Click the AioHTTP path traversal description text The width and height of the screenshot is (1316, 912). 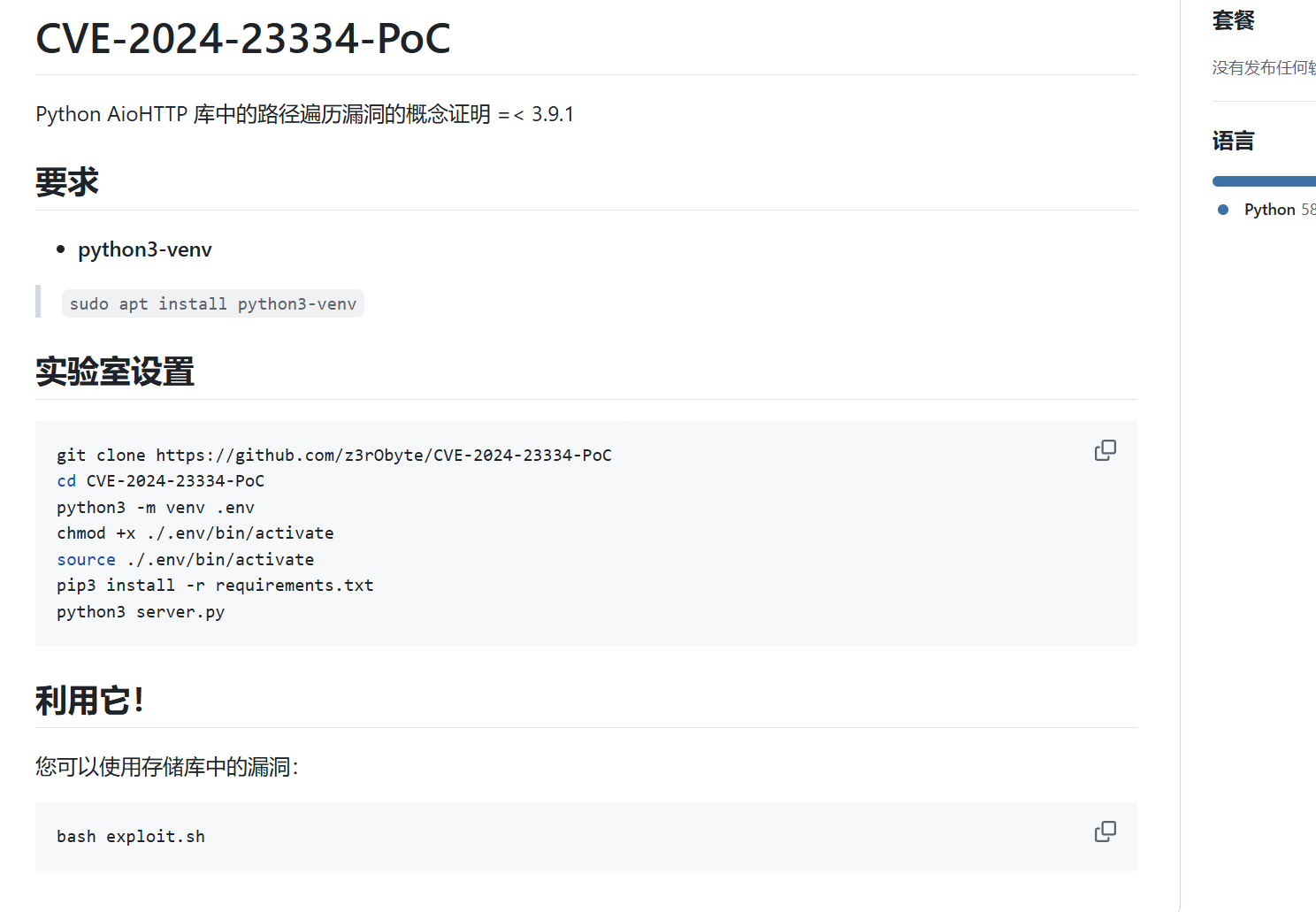coord(304,115)
